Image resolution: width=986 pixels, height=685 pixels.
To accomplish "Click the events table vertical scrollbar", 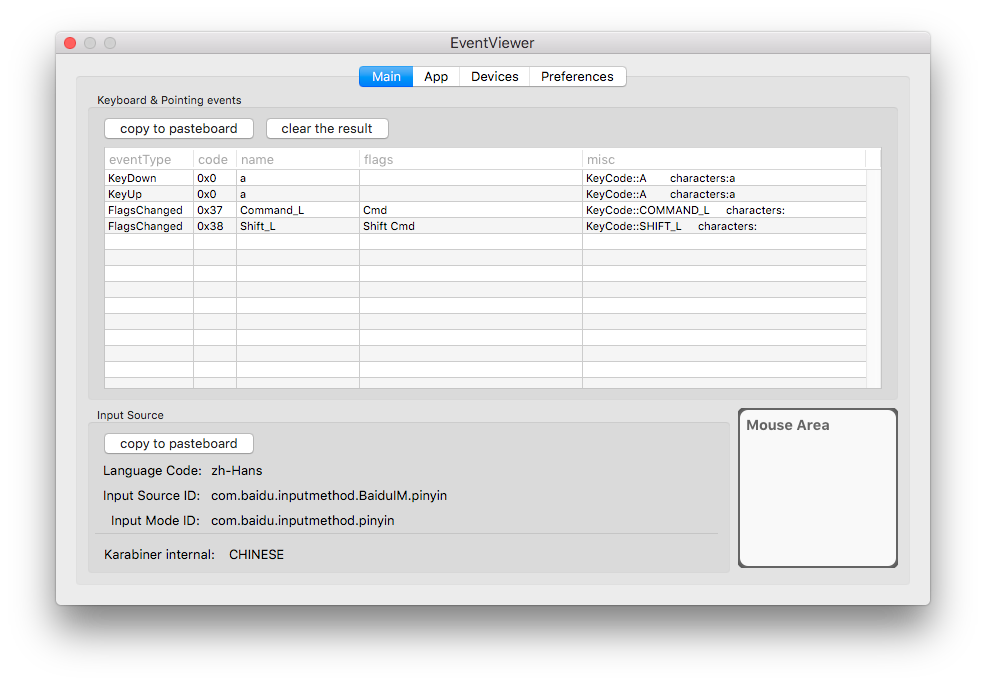I will (874, 278).
